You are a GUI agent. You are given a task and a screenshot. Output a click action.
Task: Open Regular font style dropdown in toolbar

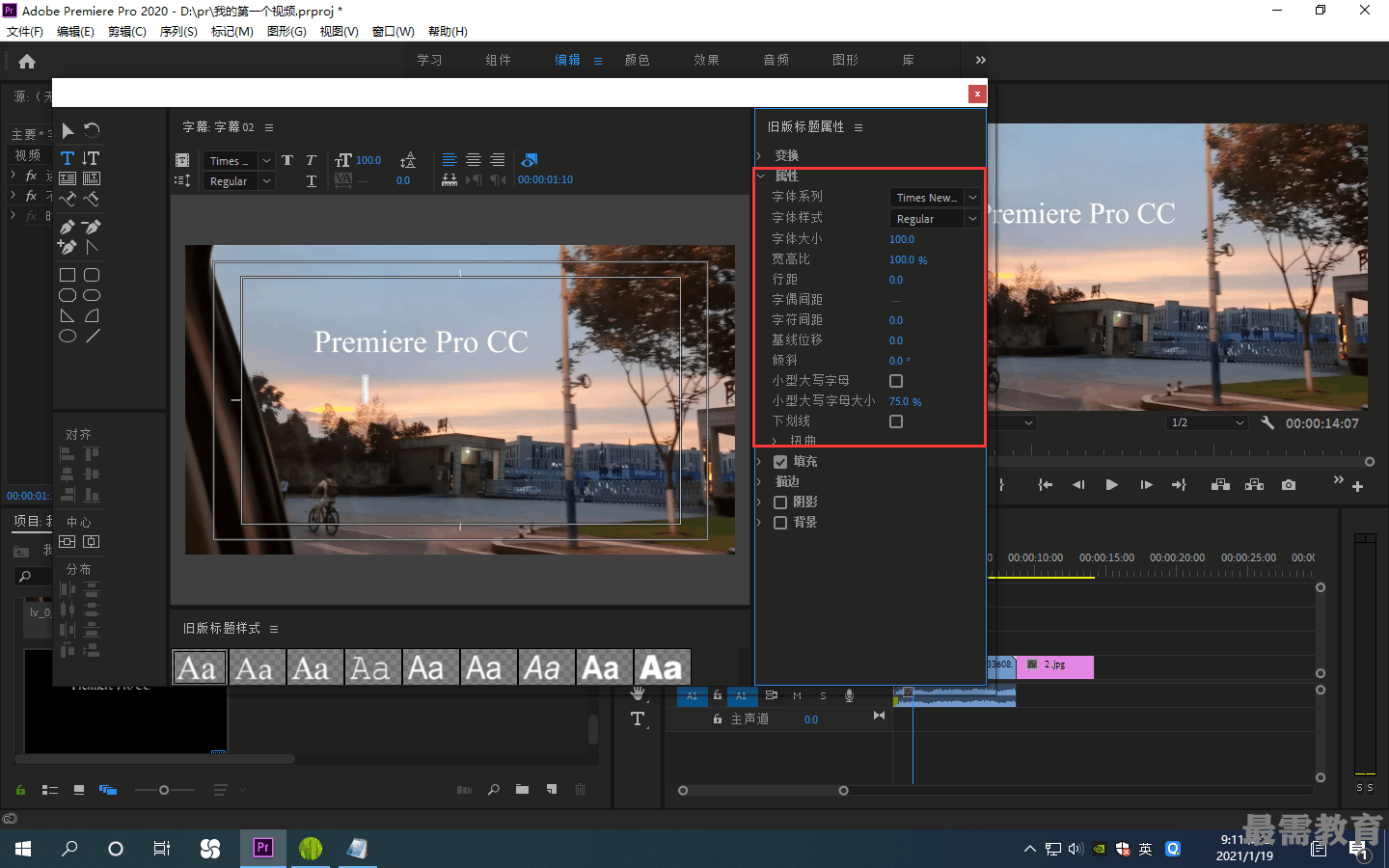[238, 181]
